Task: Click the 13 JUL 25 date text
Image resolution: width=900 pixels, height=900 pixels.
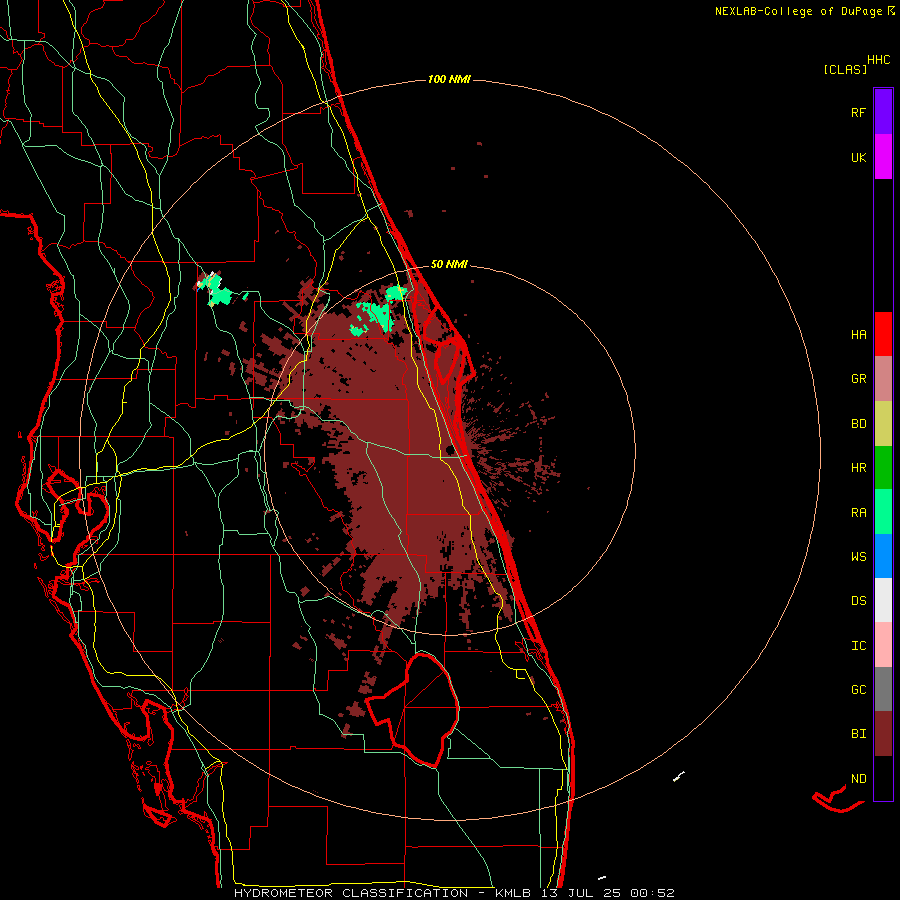Action: (581, 893)
